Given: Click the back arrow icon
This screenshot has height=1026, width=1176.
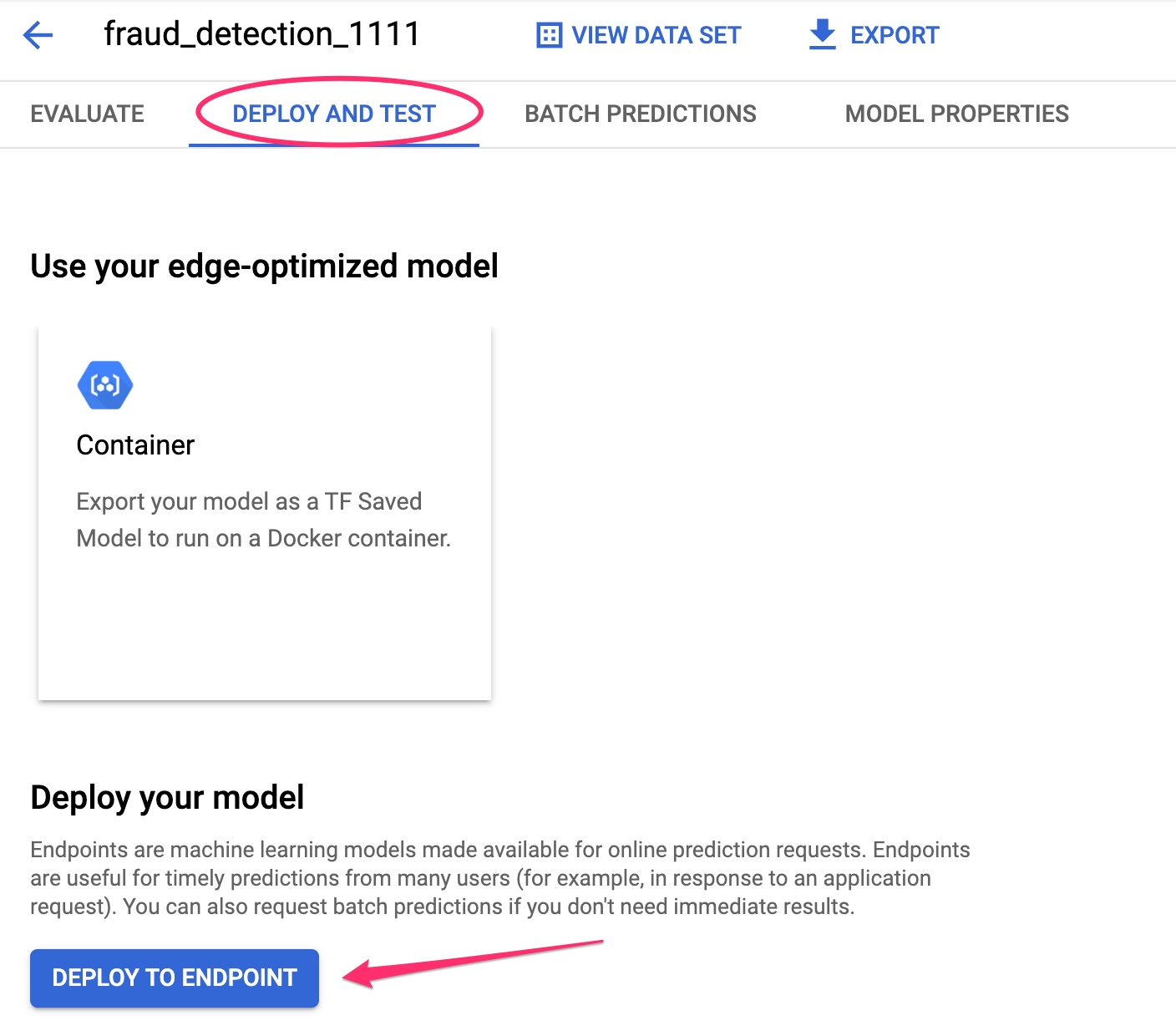Looking at the screenshot, I should click(x=38, y=35).
